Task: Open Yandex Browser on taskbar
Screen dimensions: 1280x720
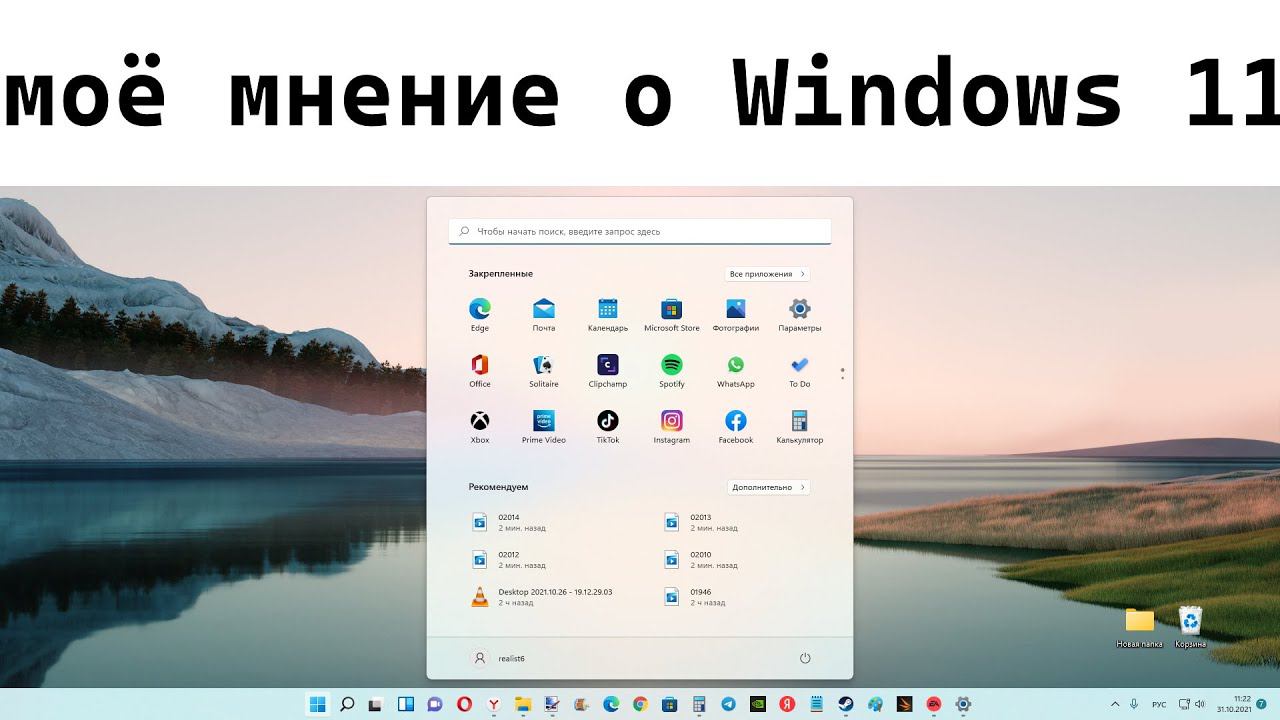Action: (494, 704)
